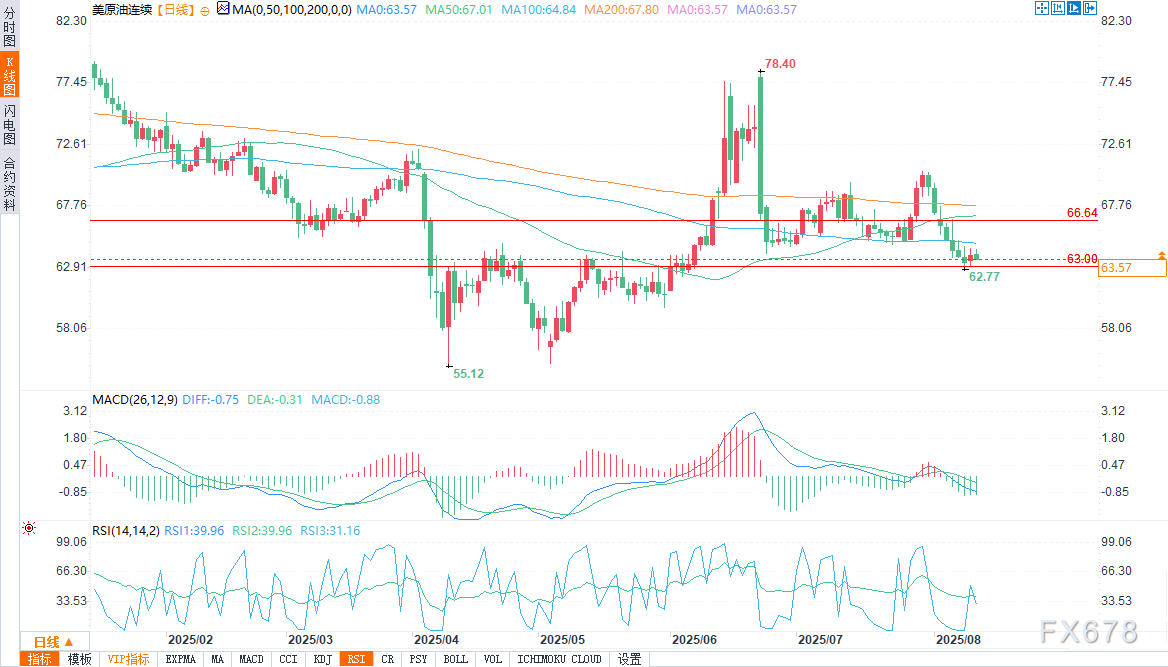Select the KDJ indicator tab
This screenshot has width=1168, height=667.
click(x=322, y=659)
